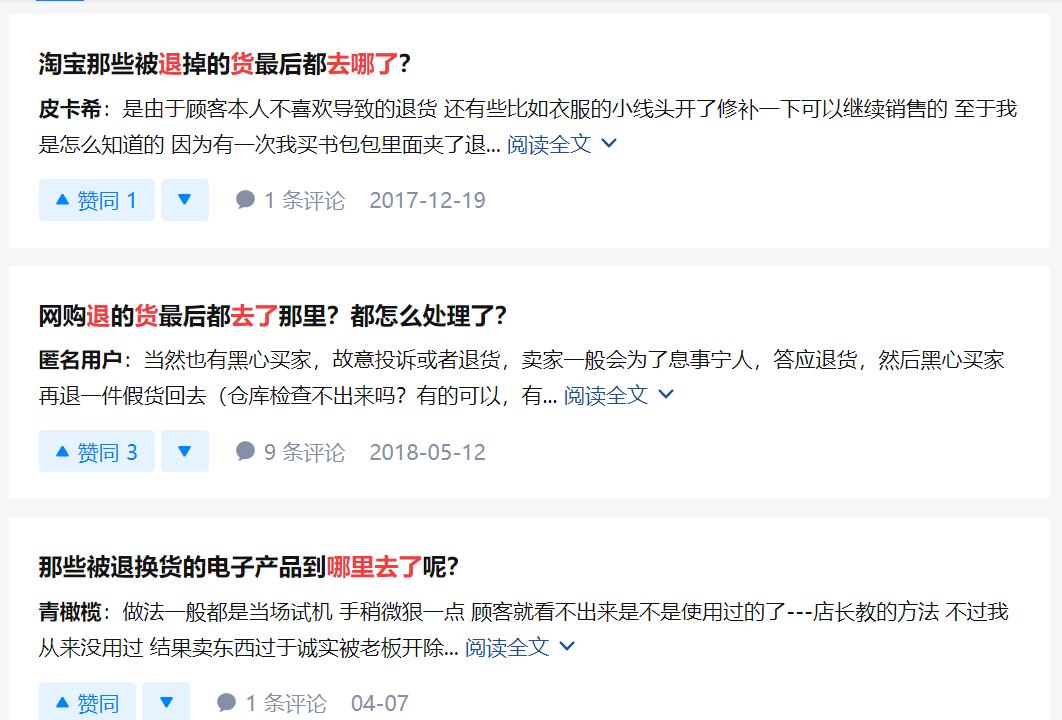
Task: Upvote the 青橄榄 answer
Action: click(x=87, y=702)
